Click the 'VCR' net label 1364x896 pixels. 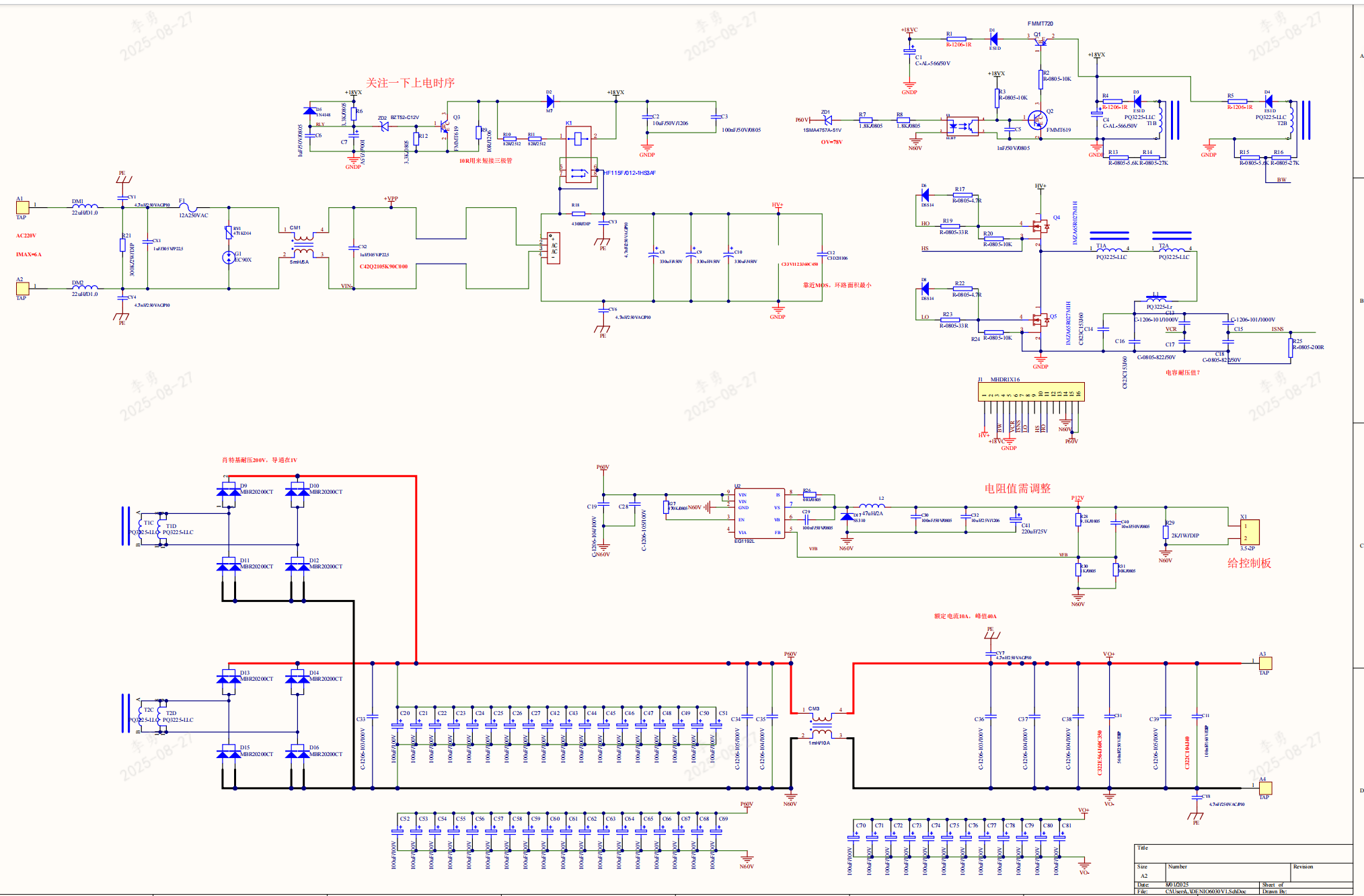[1171, 329]
